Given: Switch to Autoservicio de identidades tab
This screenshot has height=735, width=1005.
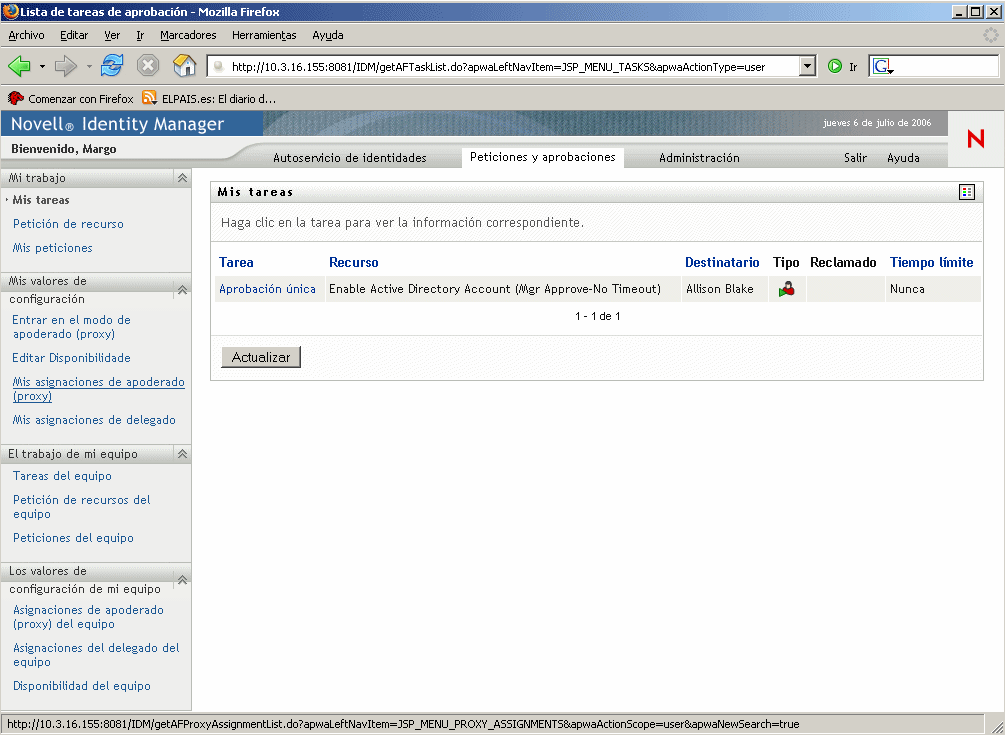Looking at the screenshot, I should point(350,158).
